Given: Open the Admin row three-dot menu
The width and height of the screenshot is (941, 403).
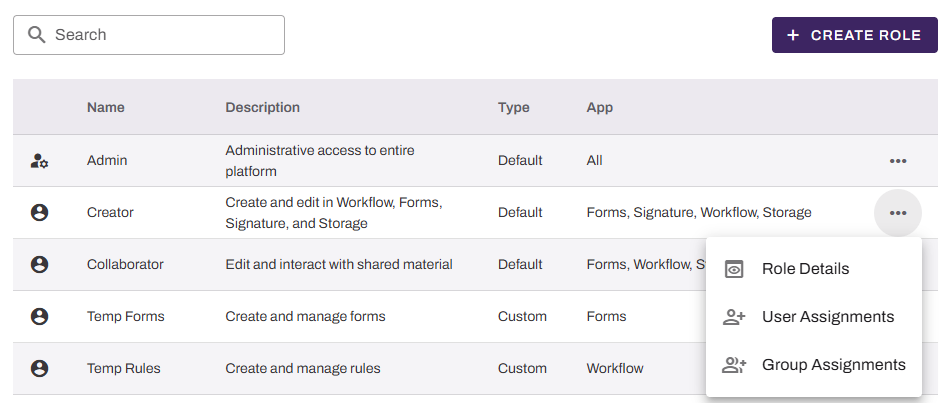Looking at the screenshot, I should 898,161.
